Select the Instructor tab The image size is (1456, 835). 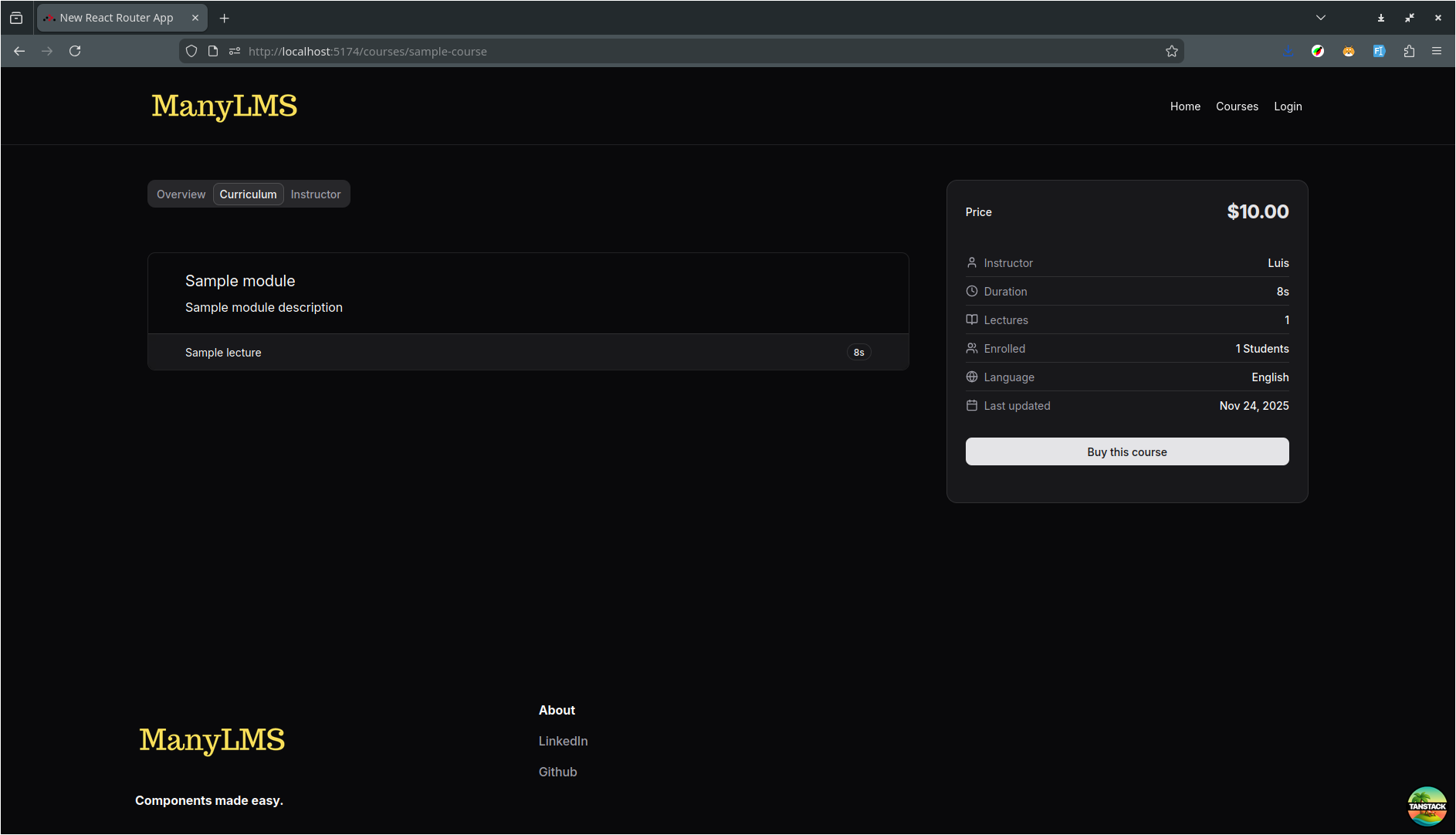(315, 194)
